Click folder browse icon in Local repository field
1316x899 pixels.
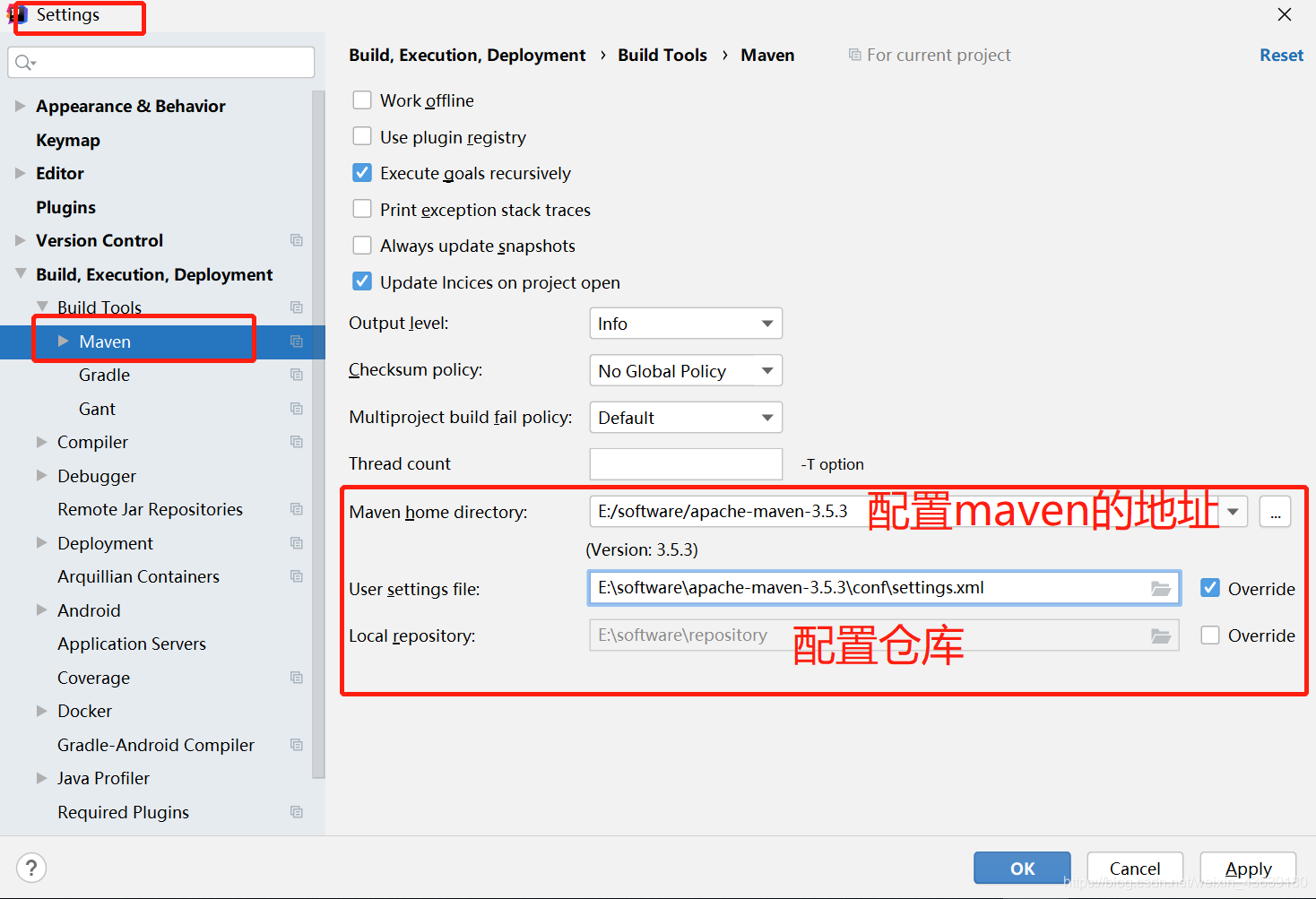coord(1161,635)
